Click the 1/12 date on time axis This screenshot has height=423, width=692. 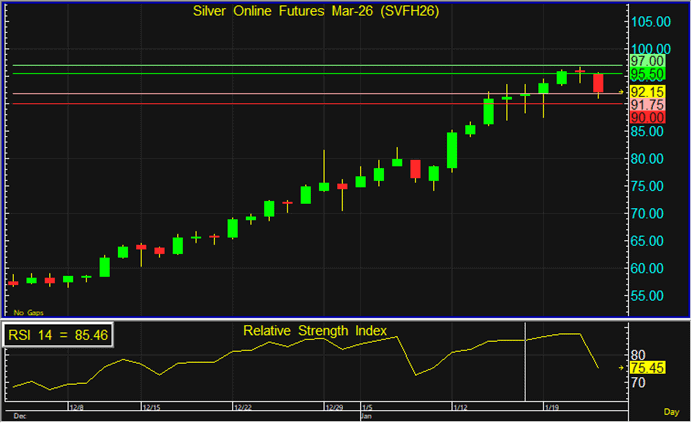tap(460, 408)
